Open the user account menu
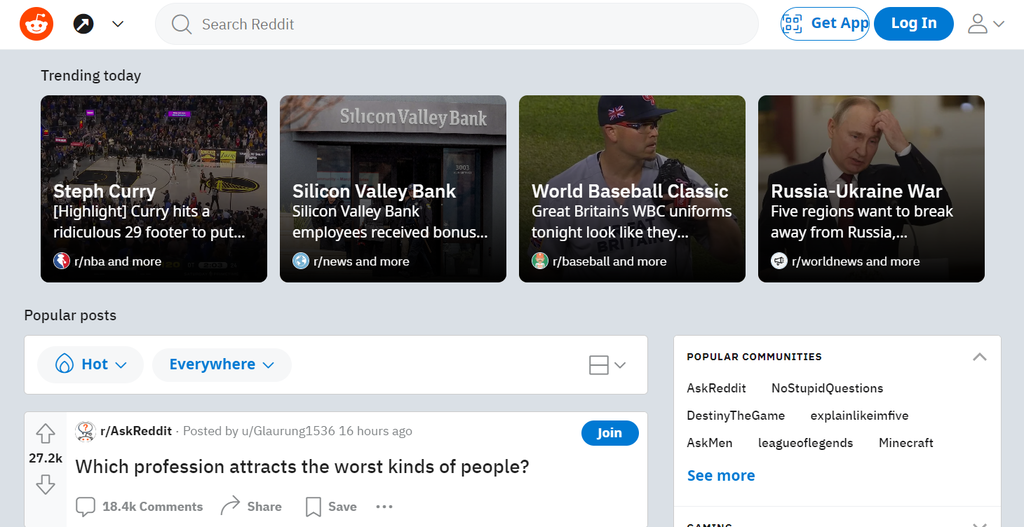 pyautogui.click(x=985, y=24)
